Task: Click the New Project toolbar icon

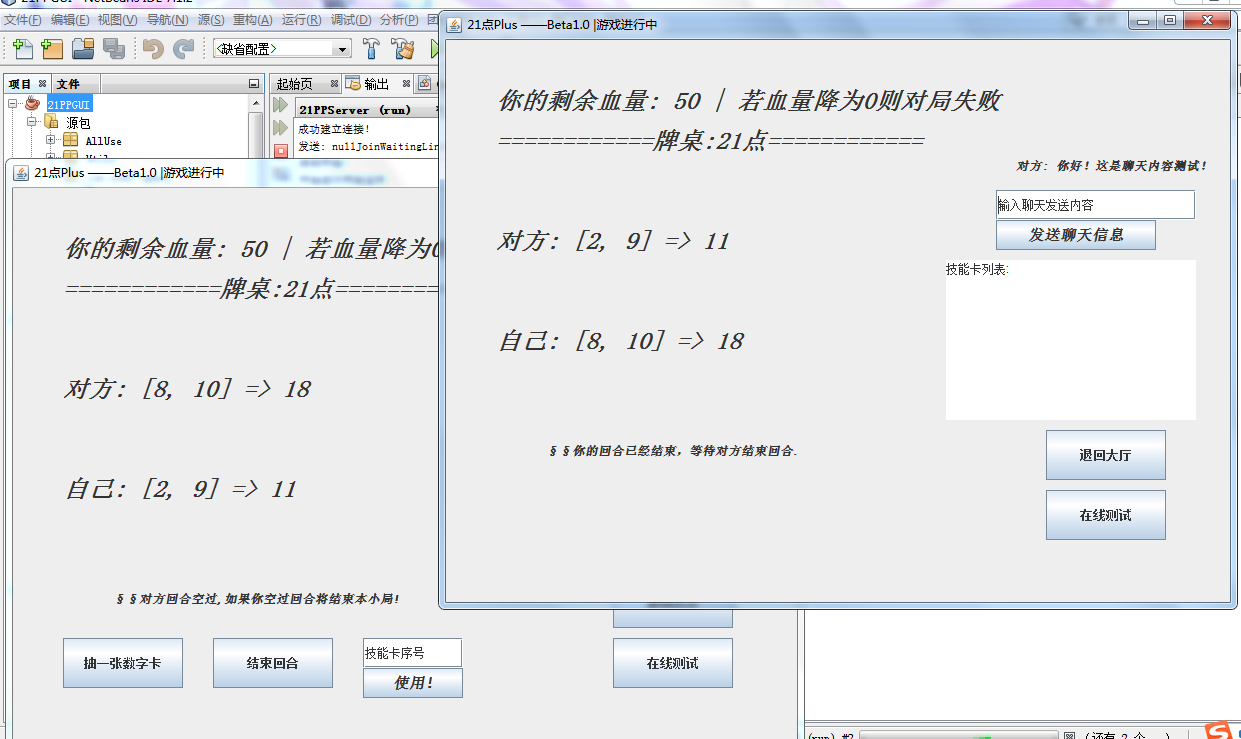Action: 52,48
